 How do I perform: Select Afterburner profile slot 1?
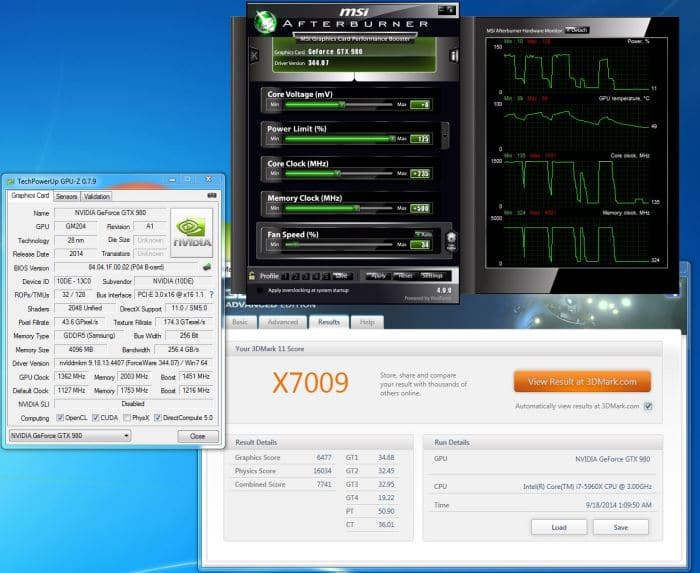pyautogui.click(x=285, y=276)
